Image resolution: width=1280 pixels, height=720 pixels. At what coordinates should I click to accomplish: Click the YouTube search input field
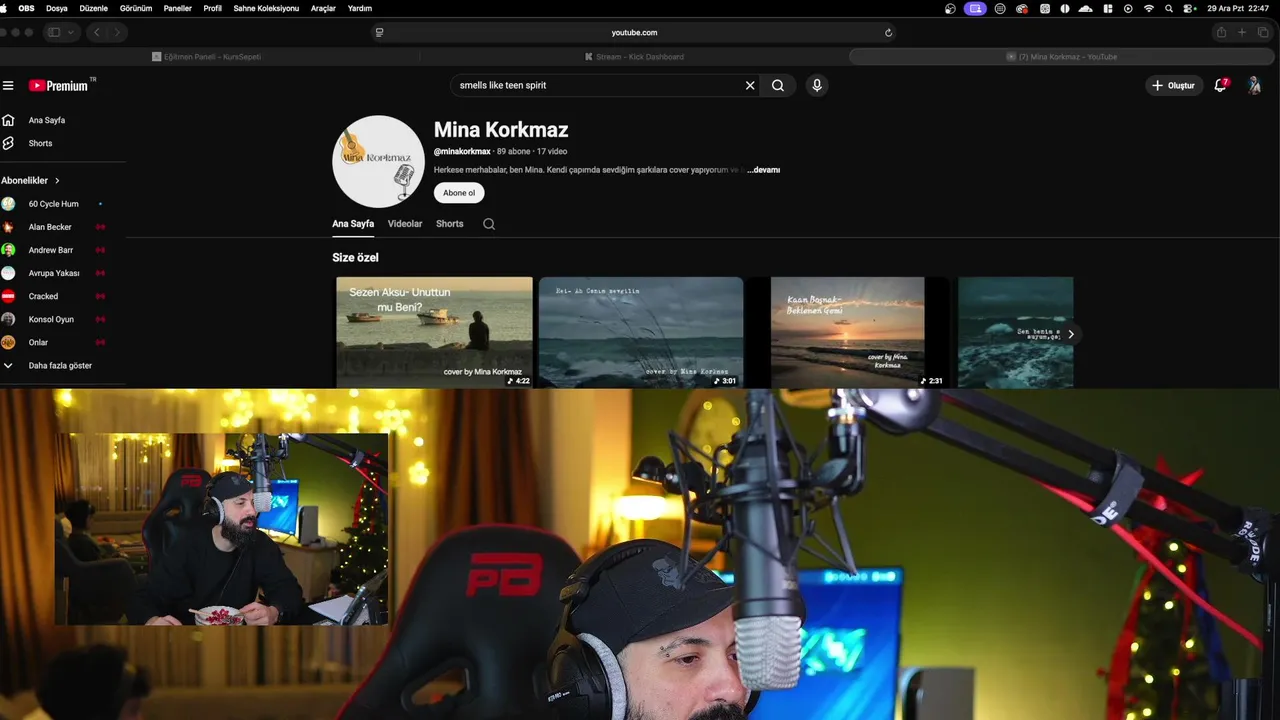click(x=598, y=86)
